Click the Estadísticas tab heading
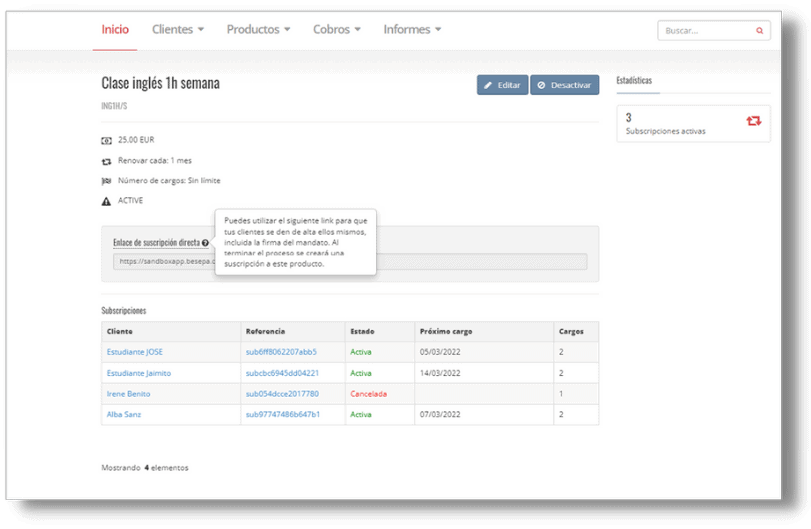The height and width of the screenshot is (529, 811). (x=634, y=81)
